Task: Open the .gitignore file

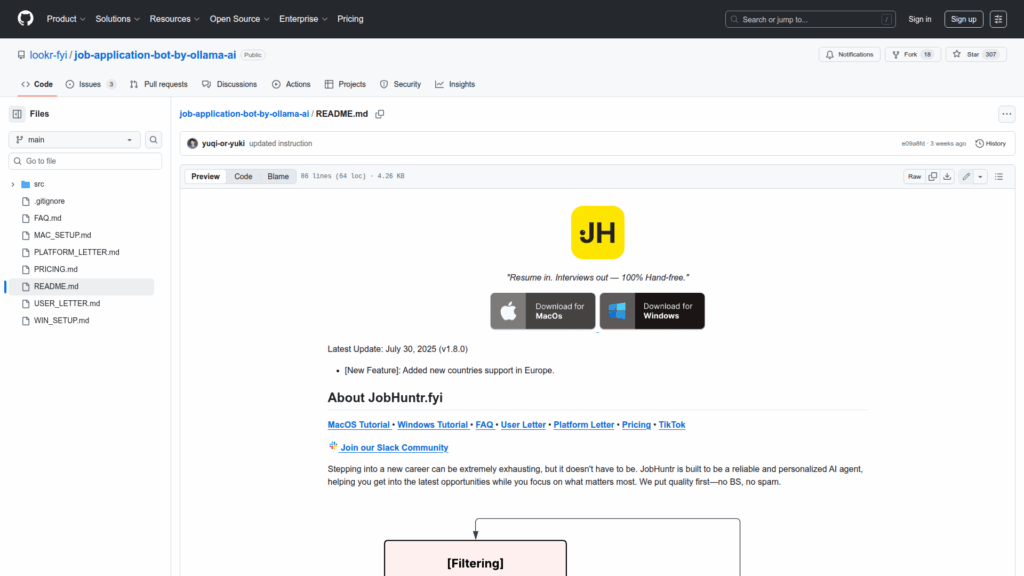Action: click(49, 201)
